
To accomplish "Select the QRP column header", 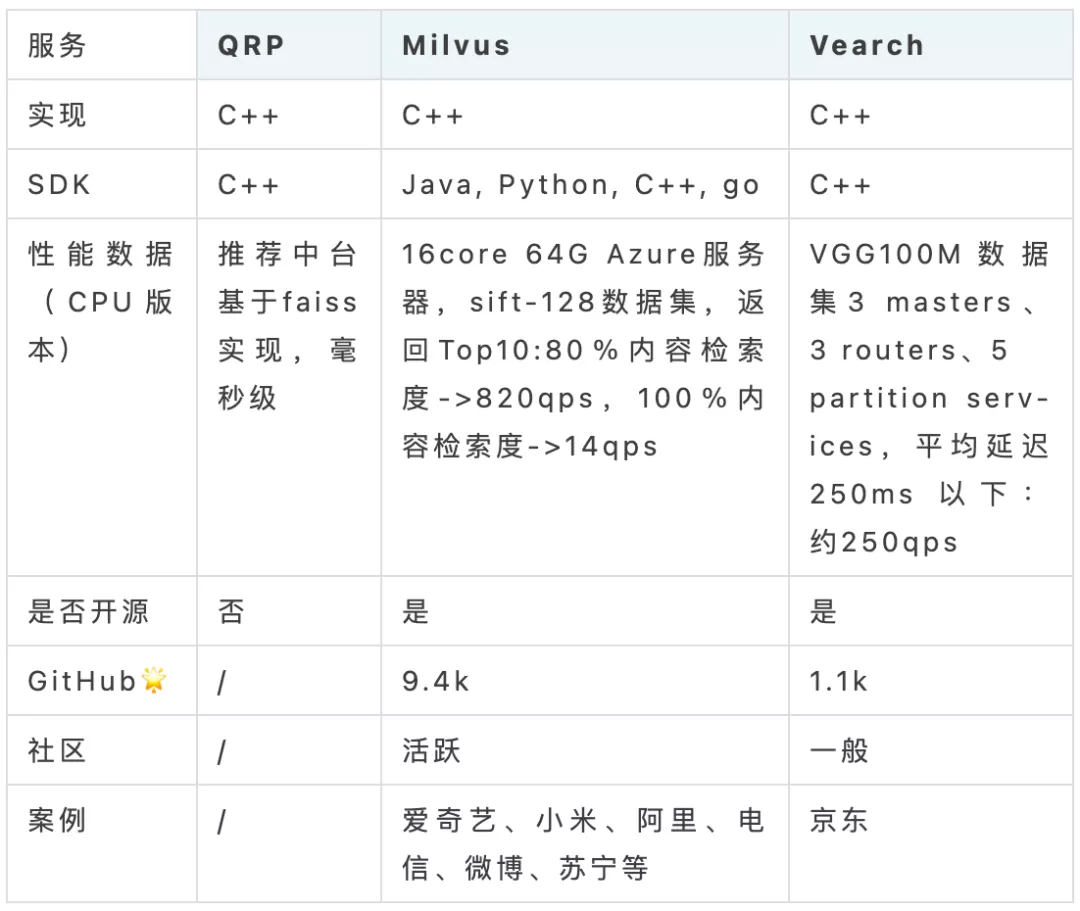I will 289,45.
